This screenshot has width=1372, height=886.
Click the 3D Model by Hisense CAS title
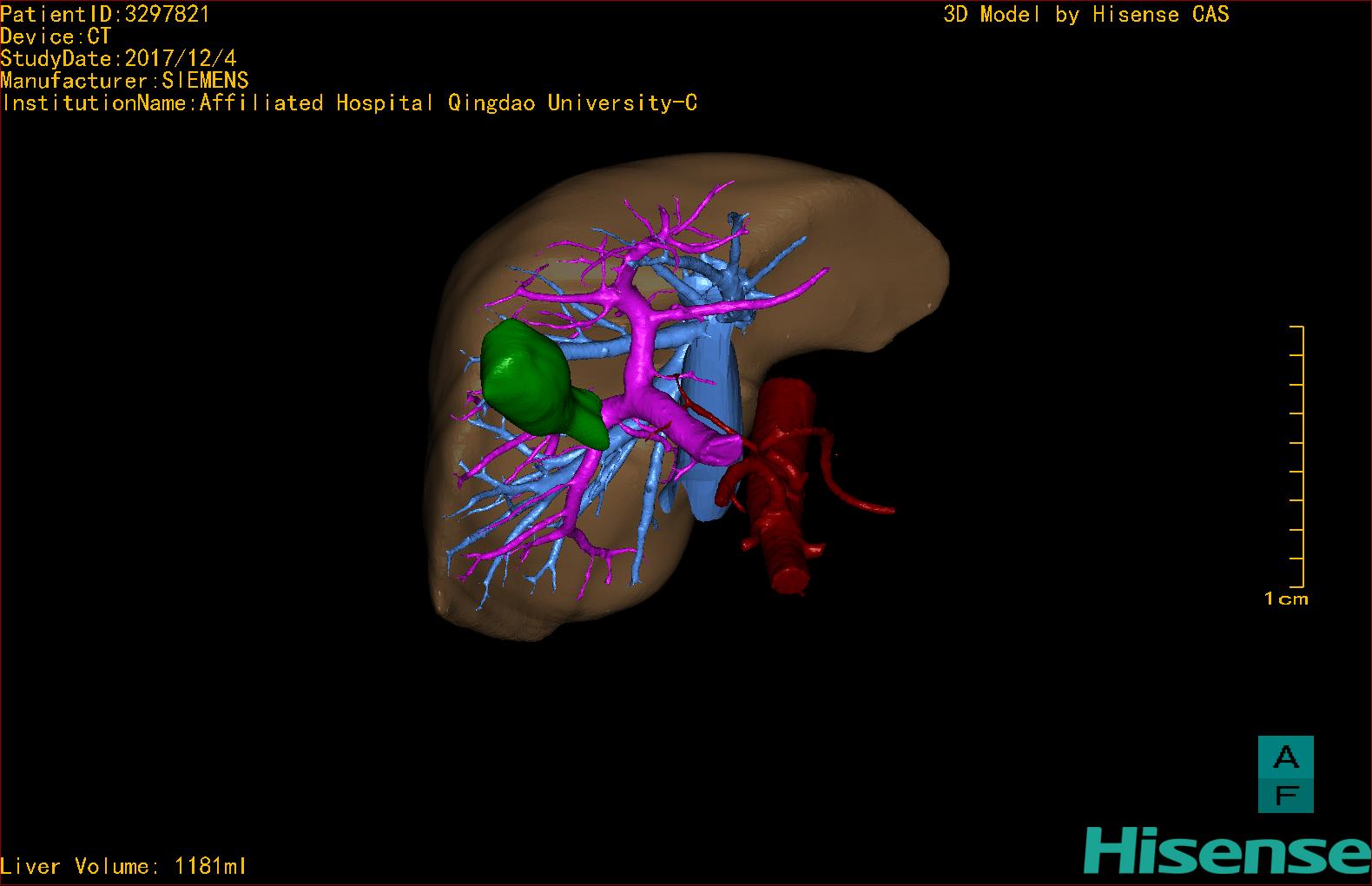point(1086,14)
